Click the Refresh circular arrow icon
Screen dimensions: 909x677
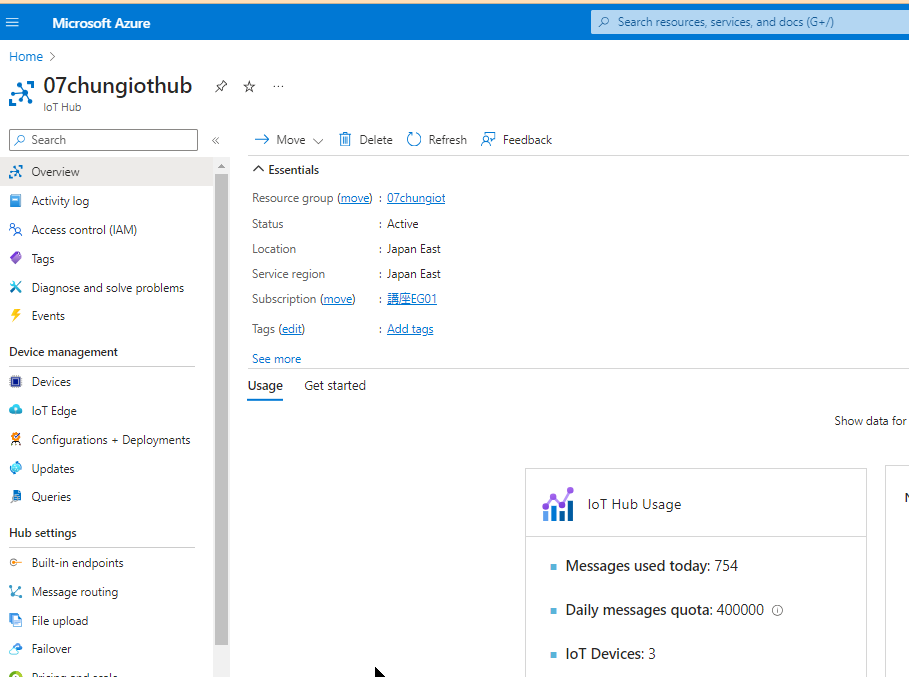click(x=414, y=139)
